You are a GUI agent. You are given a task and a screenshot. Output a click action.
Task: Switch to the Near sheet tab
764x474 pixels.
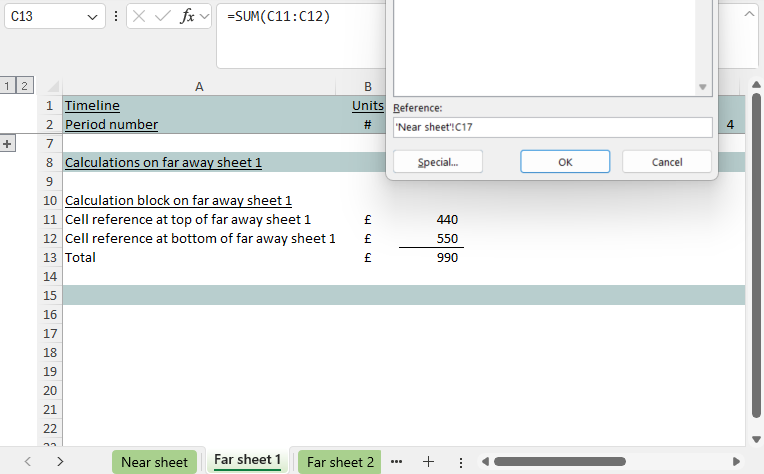click(x=154, y=462)
